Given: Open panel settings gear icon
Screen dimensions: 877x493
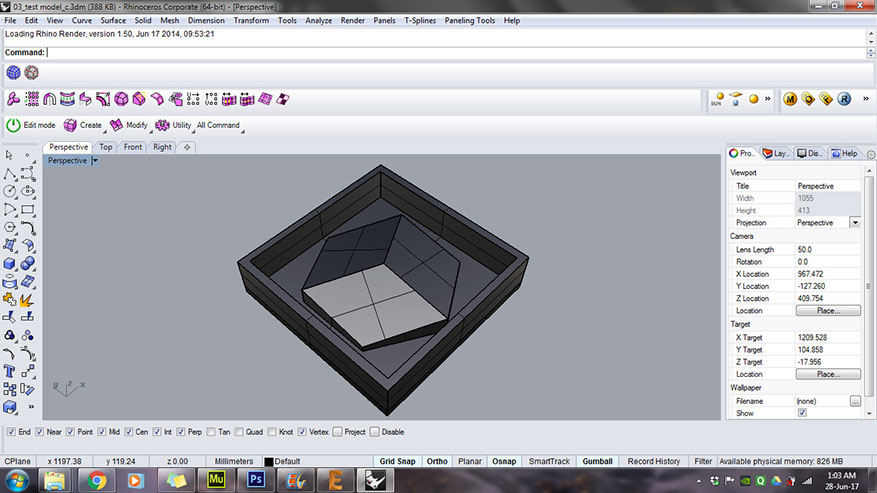Looking at the screenshot, I should [871, 154].
